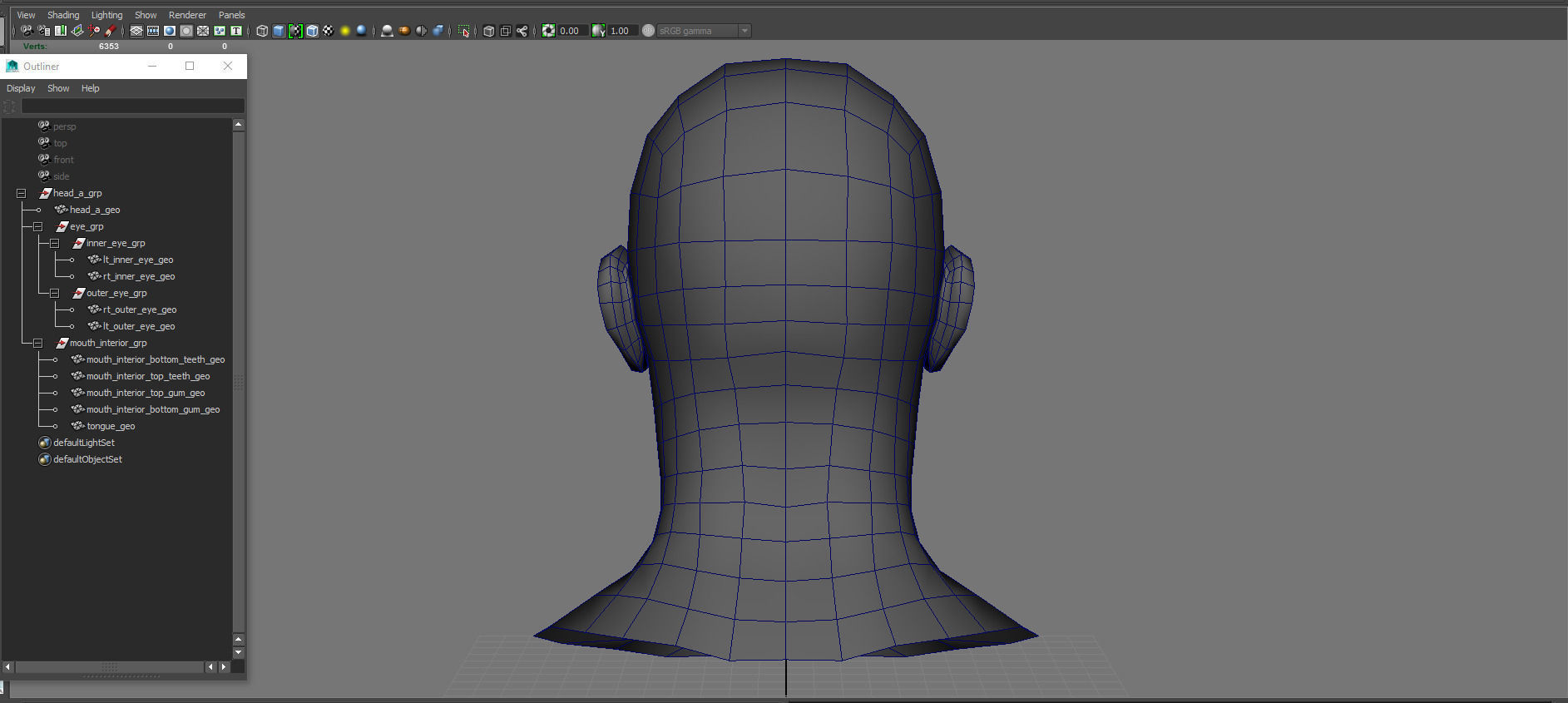Viewport: 1568px width, 703px height.
Task: Open the Camera Attributes icon
Action: point(43,31)
